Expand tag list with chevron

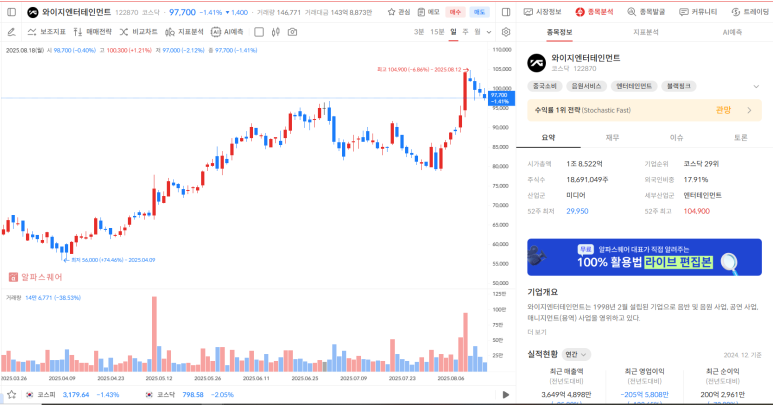point(756,87)
